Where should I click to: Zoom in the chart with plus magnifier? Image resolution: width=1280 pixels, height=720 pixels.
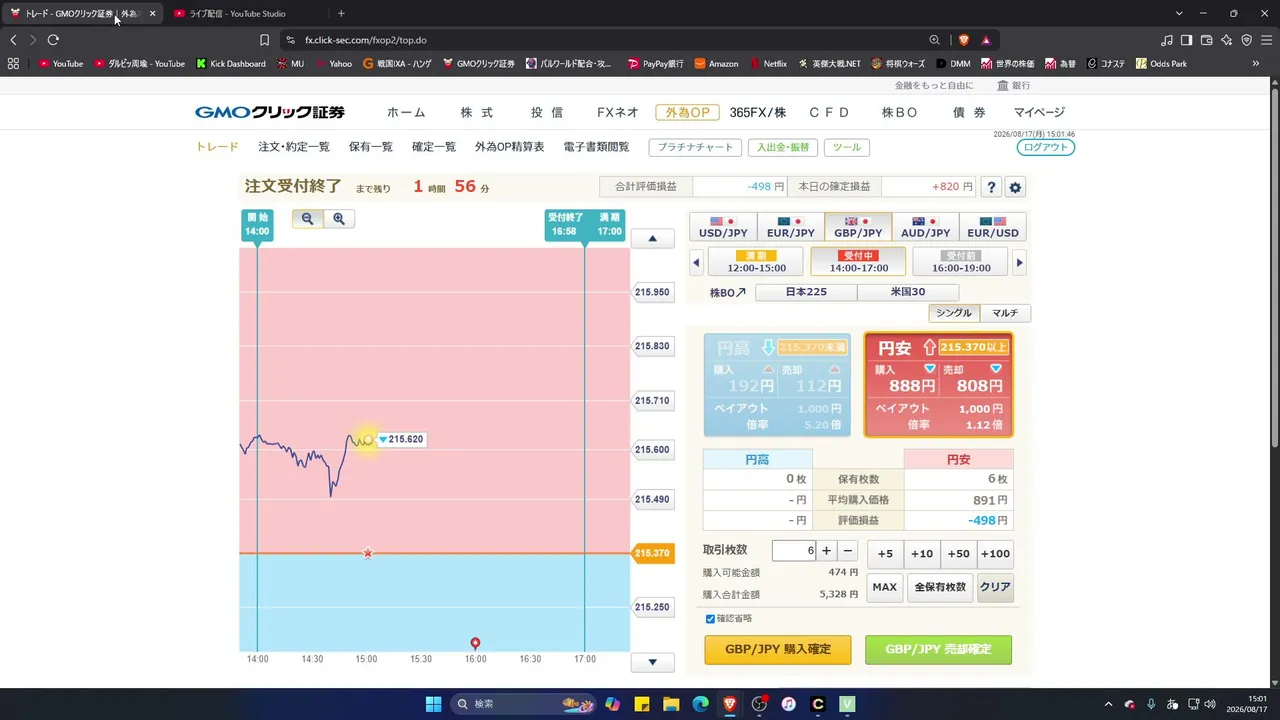(x=339, y=219)
